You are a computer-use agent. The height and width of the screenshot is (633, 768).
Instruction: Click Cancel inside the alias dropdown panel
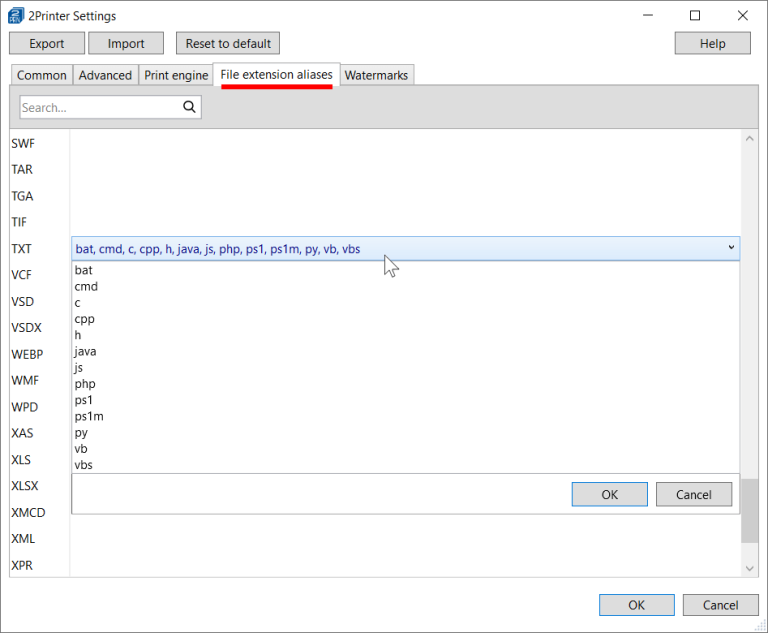(693, 494)
